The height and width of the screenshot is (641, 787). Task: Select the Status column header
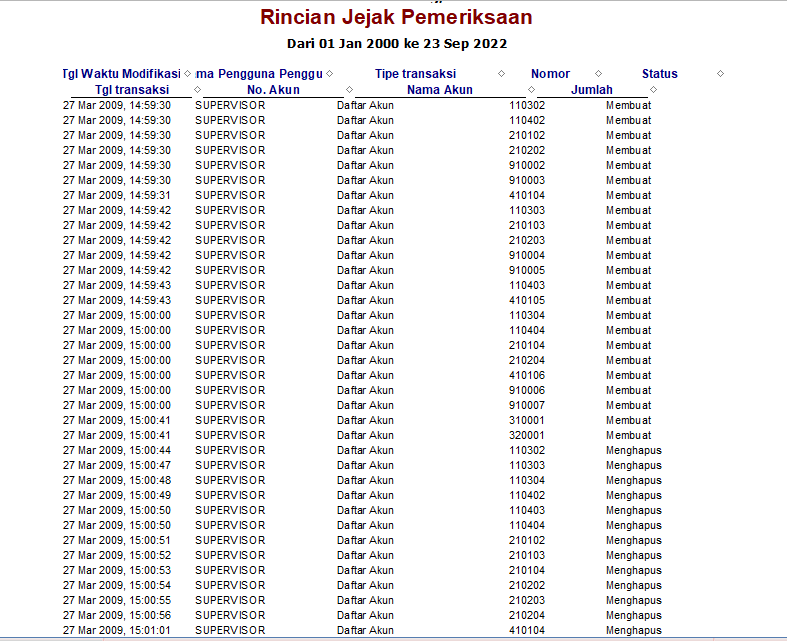[x=660, y=74]
